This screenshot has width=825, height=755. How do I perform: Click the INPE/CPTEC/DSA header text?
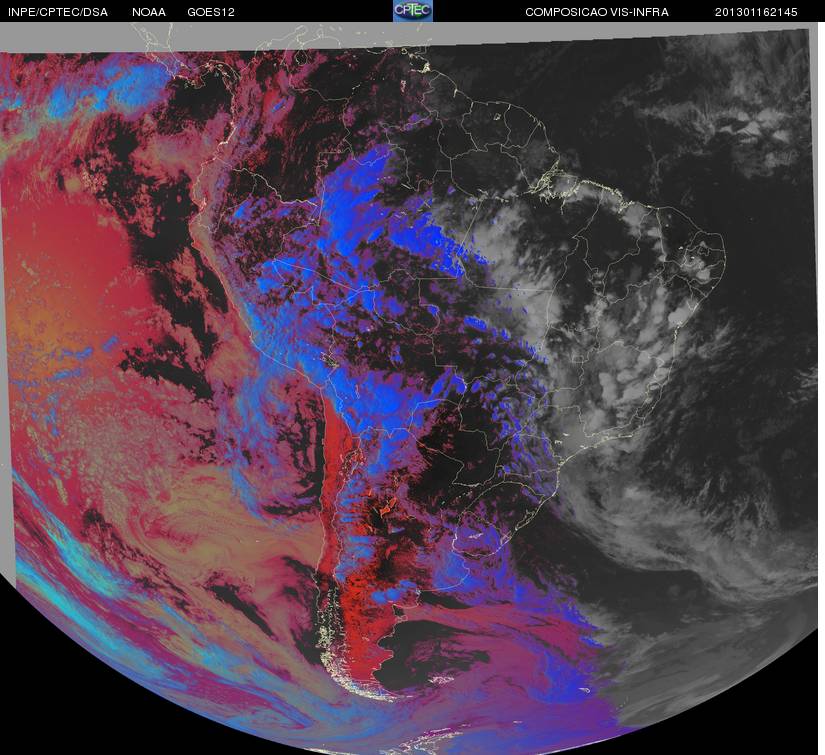pyautogui.click(x=58, y=12)
